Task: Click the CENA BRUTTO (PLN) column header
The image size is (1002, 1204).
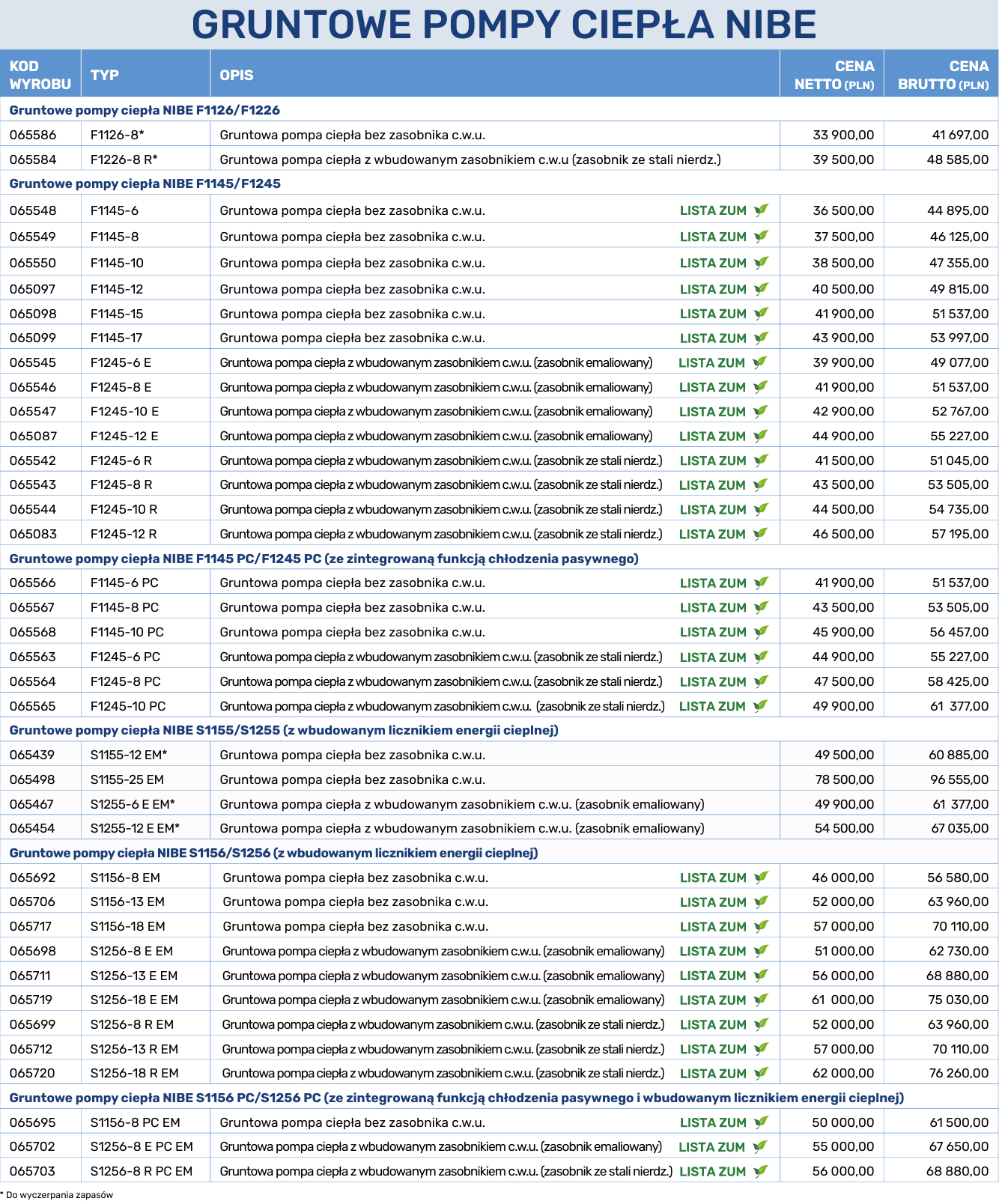Action: click(944, 75)
